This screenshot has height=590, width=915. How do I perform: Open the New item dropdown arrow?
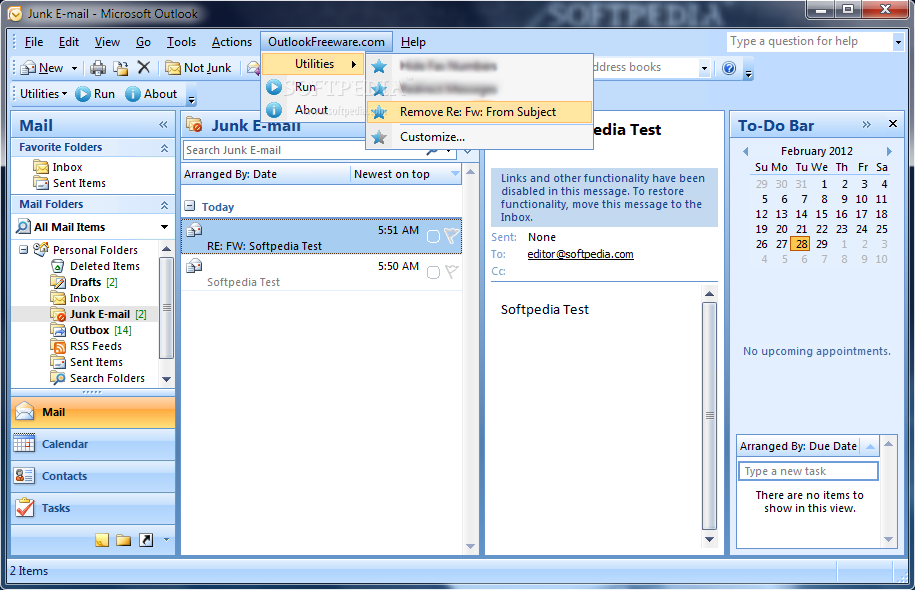click(74, 68)
